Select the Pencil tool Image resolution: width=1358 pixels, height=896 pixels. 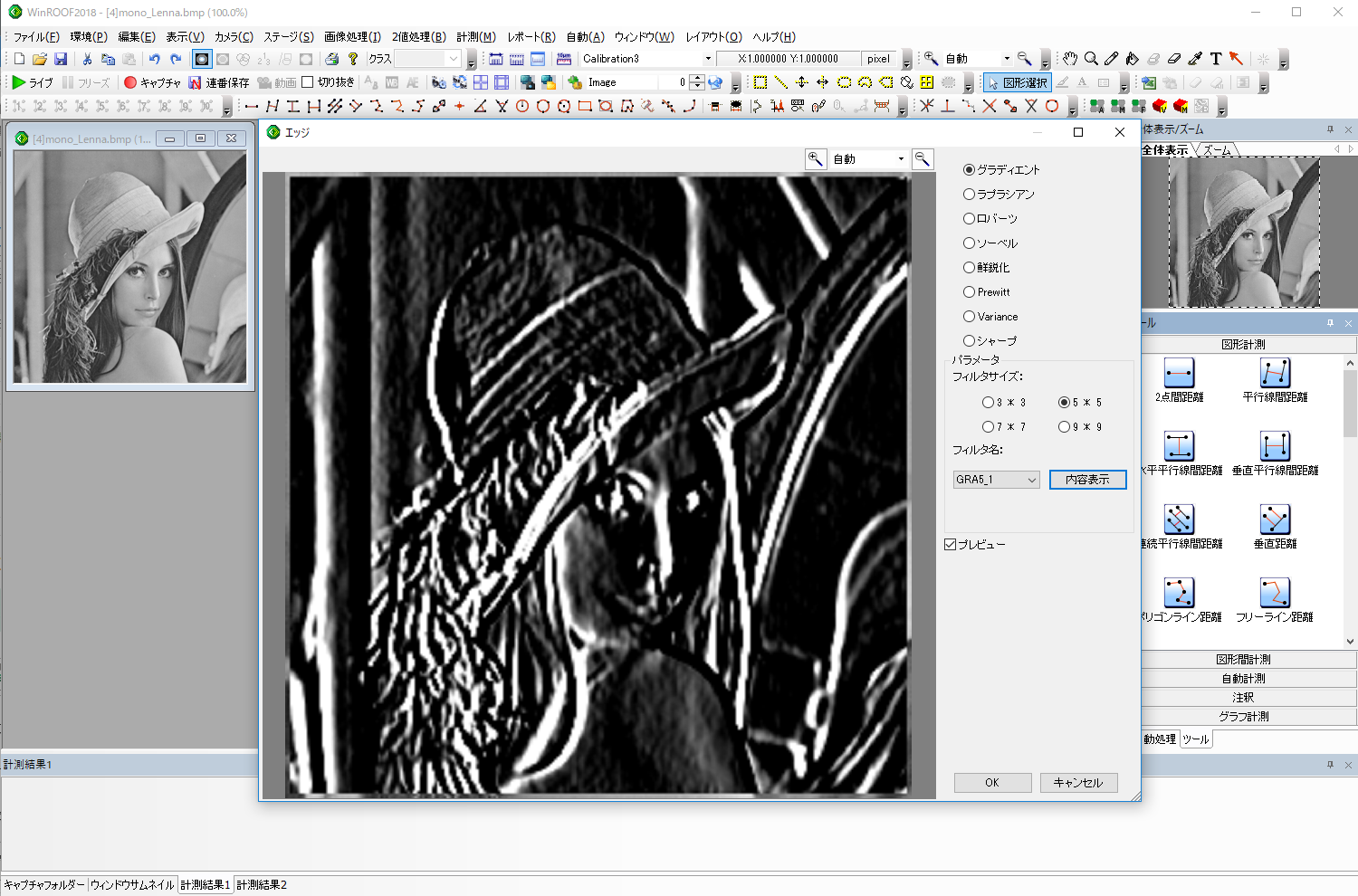coord(1112,59)
